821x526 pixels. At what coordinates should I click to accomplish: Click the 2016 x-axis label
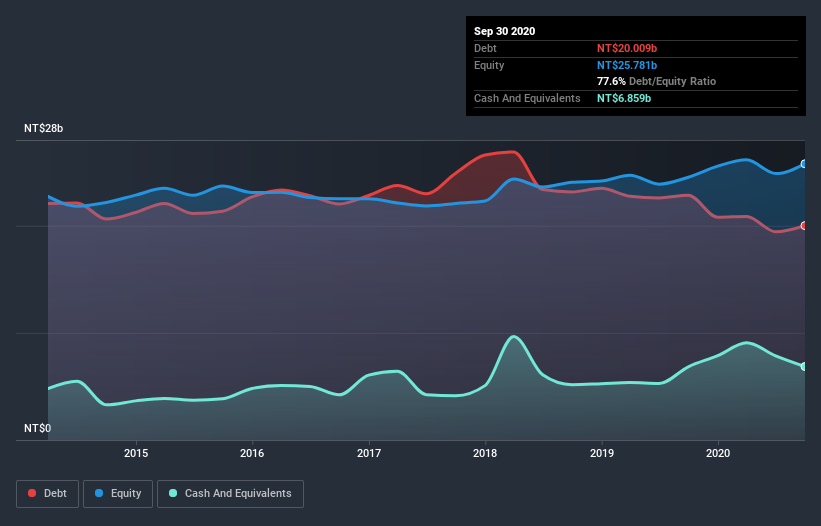point(252,453)
